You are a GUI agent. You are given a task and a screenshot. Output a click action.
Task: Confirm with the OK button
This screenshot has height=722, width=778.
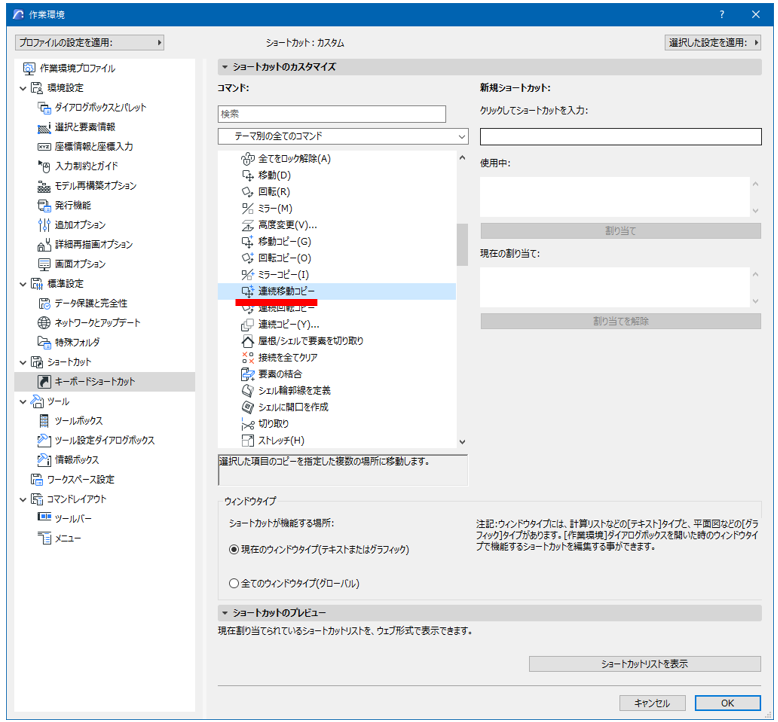pos(728,703)
